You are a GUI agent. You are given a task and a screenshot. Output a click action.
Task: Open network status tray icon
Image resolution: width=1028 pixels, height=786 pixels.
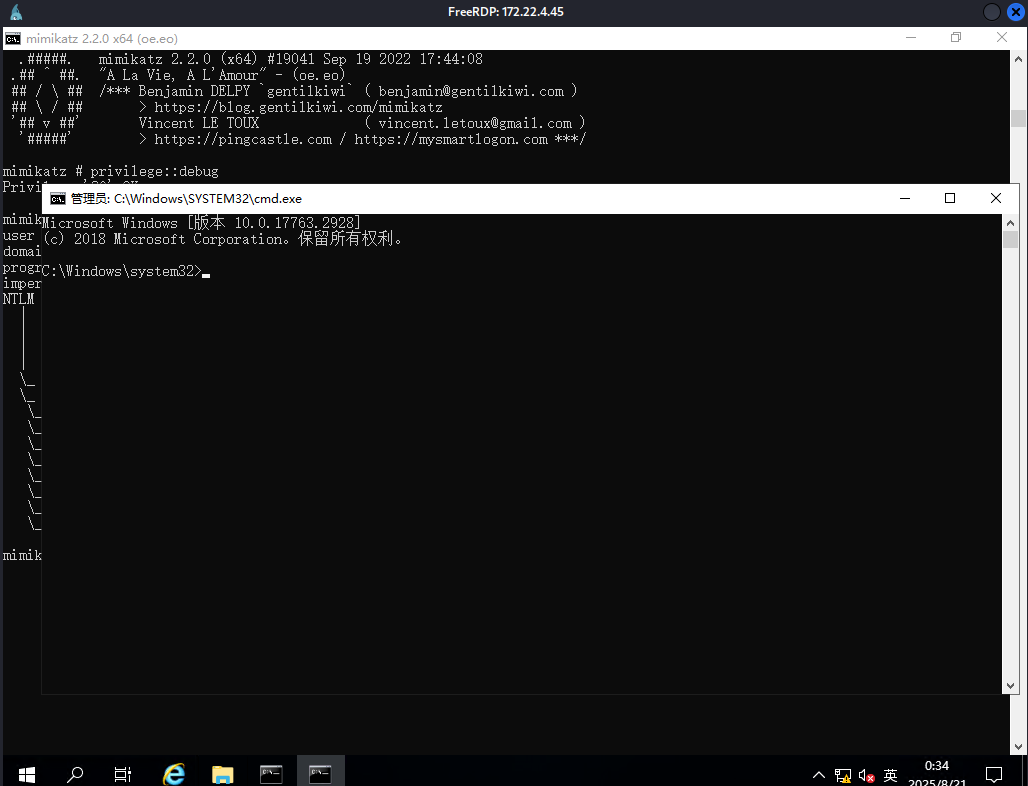842,776
